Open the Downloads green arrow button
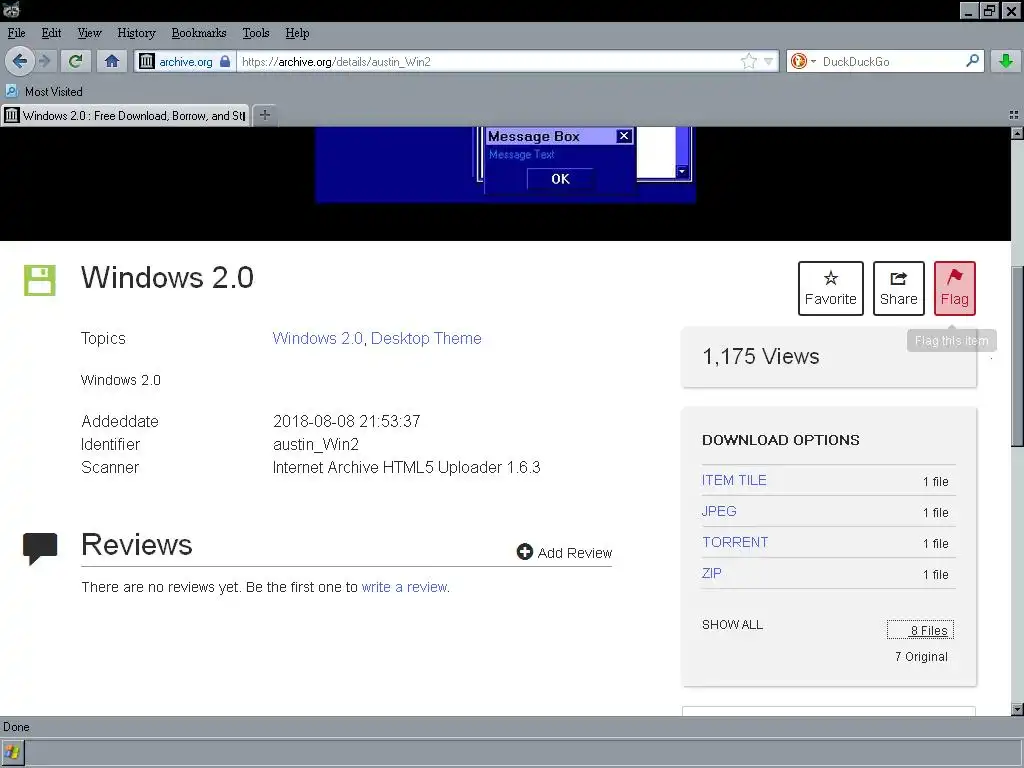 pos(1006,61)
